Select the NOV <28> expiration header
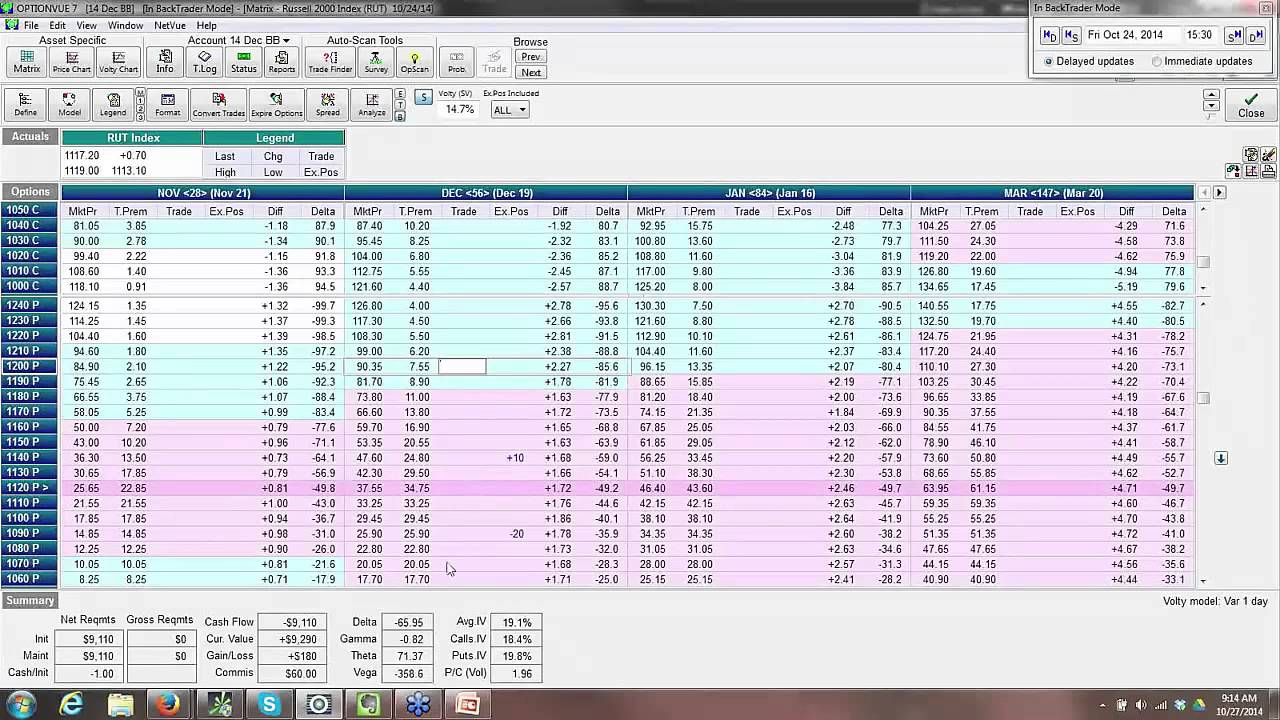Screen dimensions: 1280x720 click(203, 192)
